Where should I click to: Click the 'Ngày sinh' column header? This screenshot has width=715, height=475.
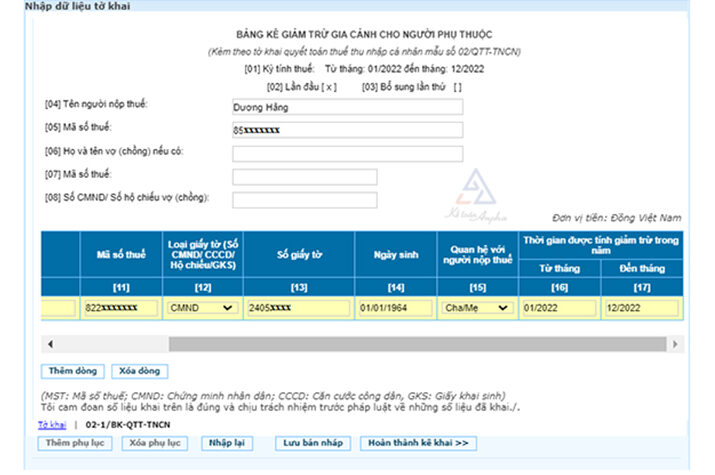coord(395,254)
